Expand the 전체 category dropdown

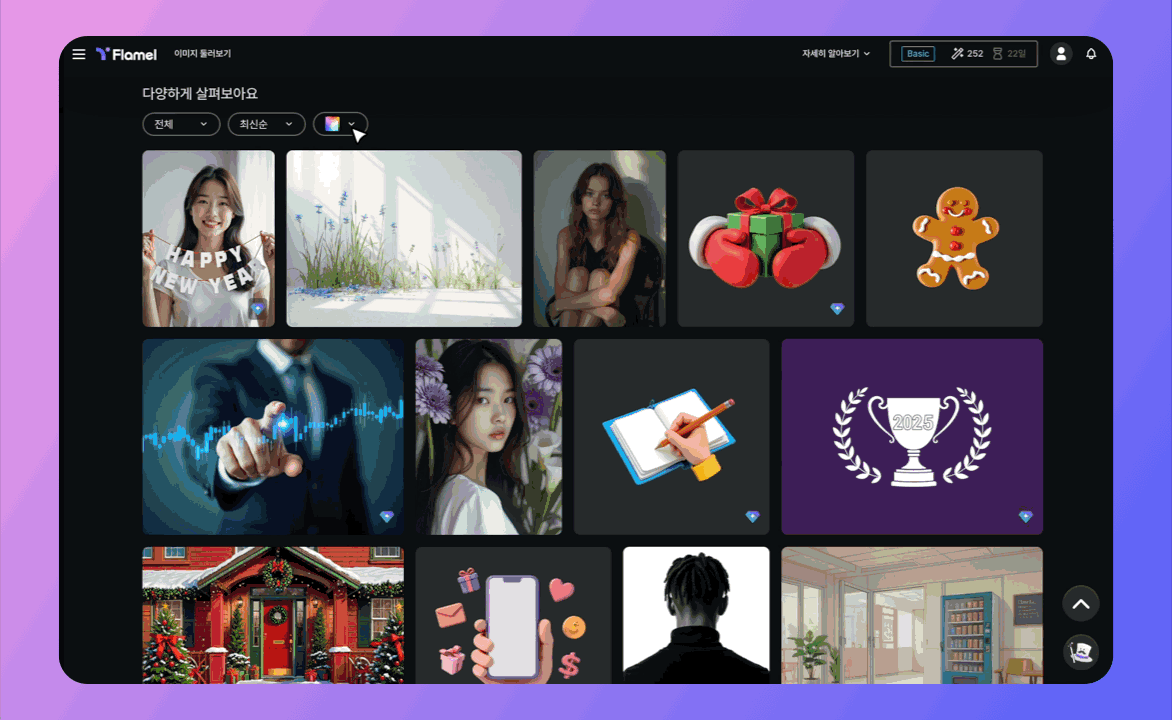click(x=181, y=124)
